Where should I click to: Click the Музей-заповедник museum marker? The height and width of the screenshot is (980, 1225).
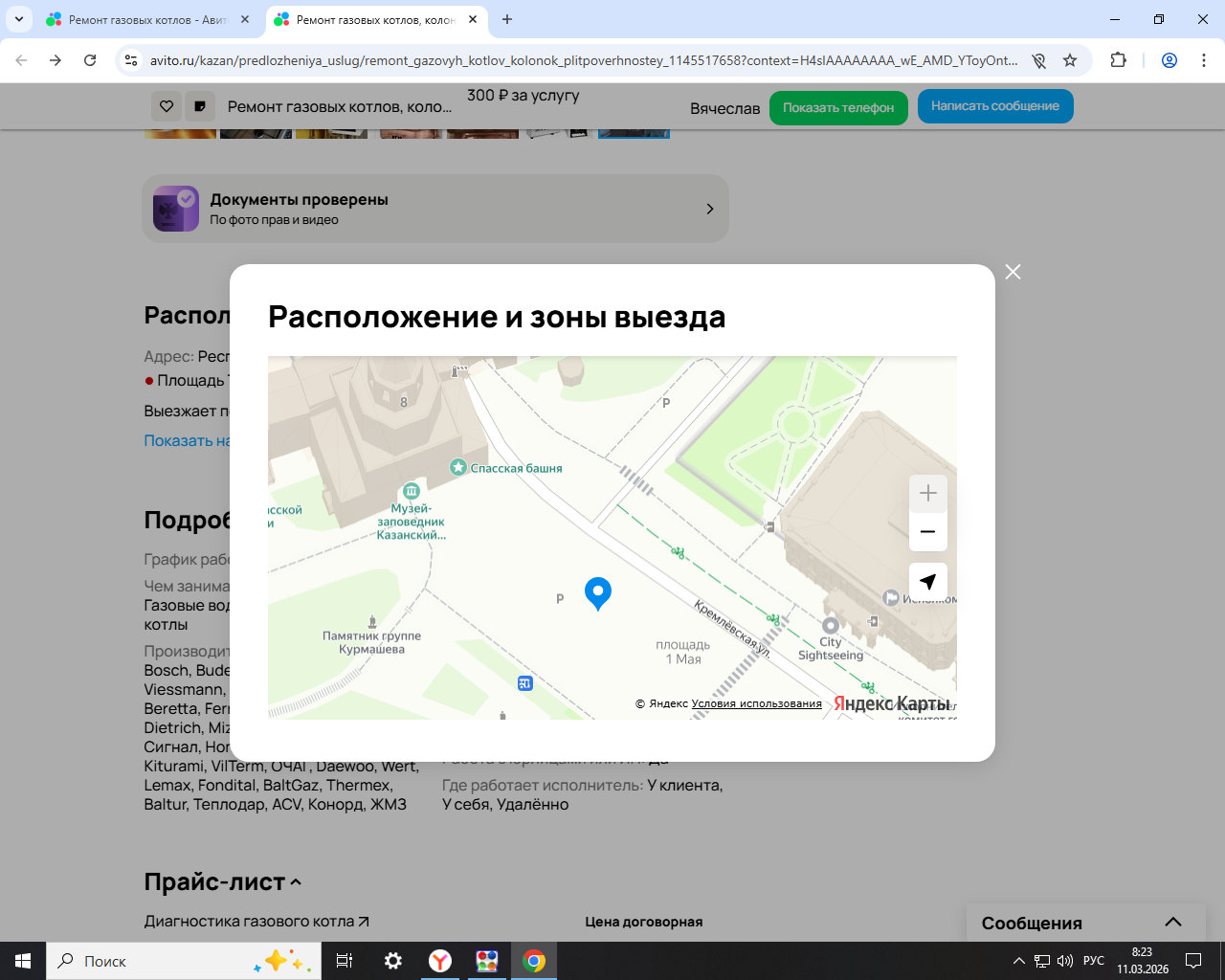coord(412,491)
